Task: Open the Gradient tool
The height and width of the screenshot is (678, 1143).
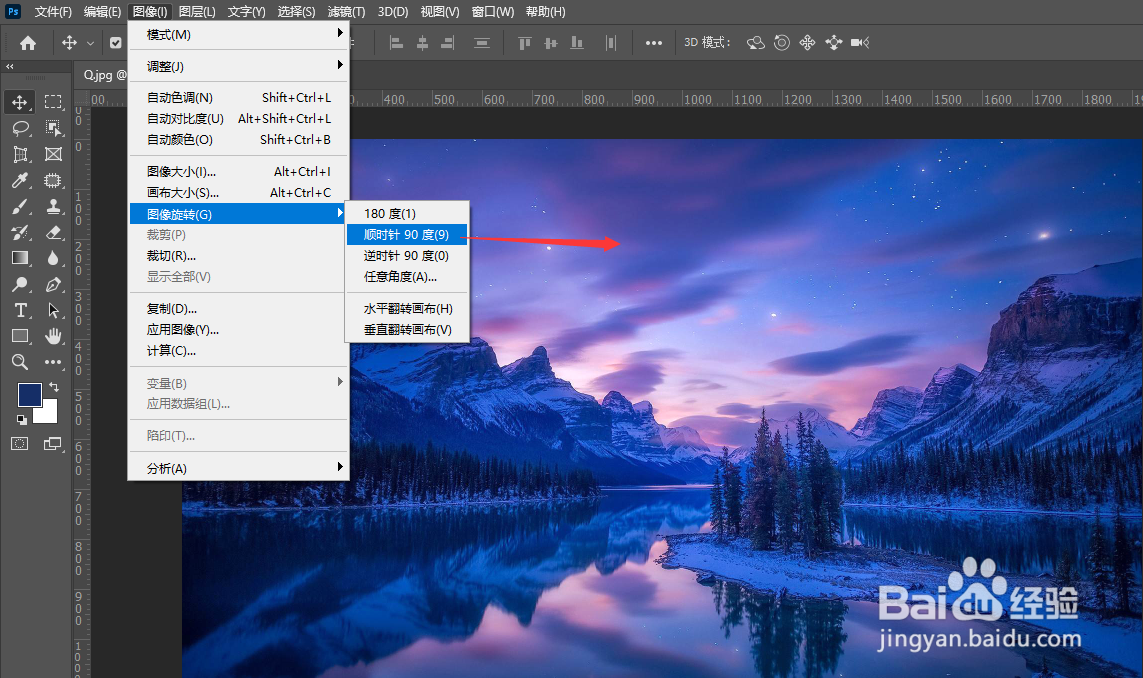Action: 21,258
